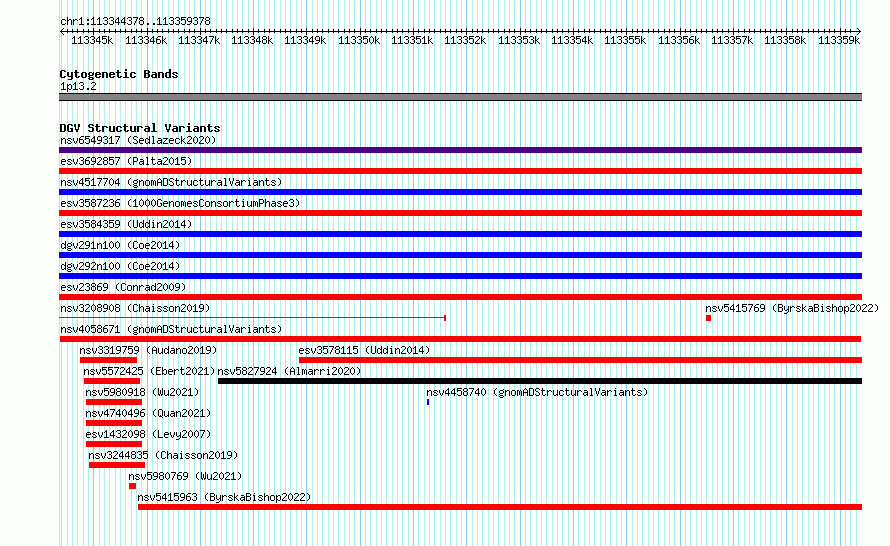This screenshot has width=890, height=546.
Task: Select the red esv3587236 variant bar
Action: click(460, 213)
